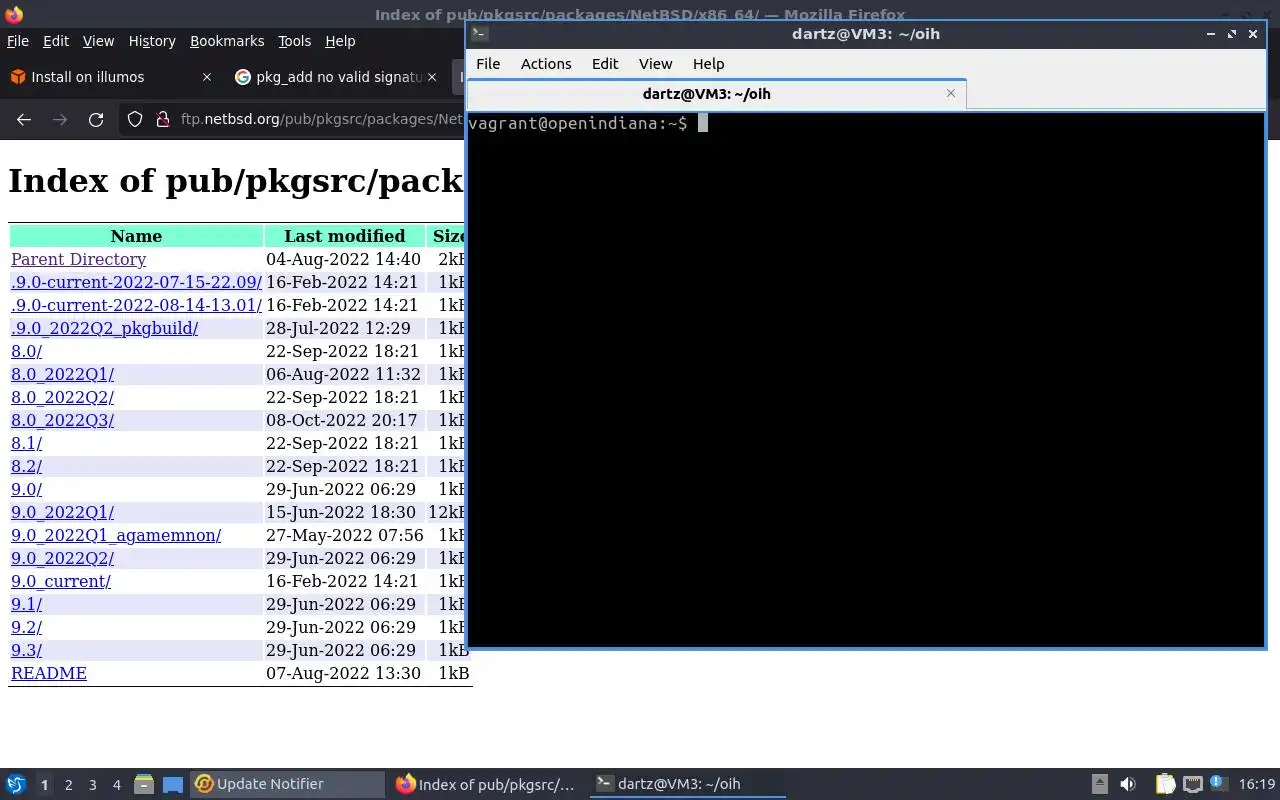Image resolution: width=1280 pixels, height=800 pixels.
Task: Open the 8.0_2022Q1/ directory link
Action: tap(62, 374)
